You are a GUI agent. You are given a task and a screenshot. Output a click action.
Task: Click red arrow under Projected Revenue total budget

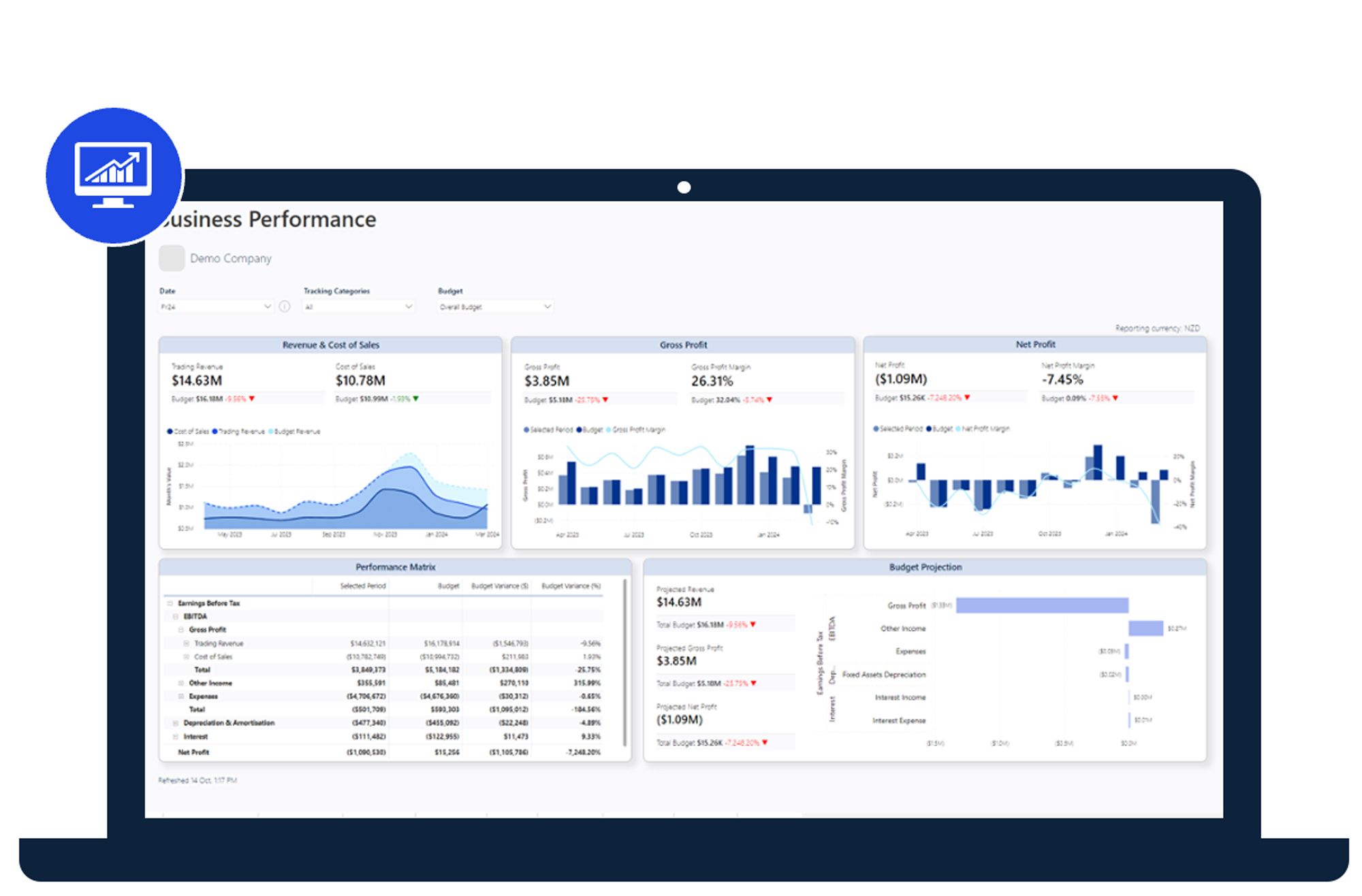(x=753, y=624)
